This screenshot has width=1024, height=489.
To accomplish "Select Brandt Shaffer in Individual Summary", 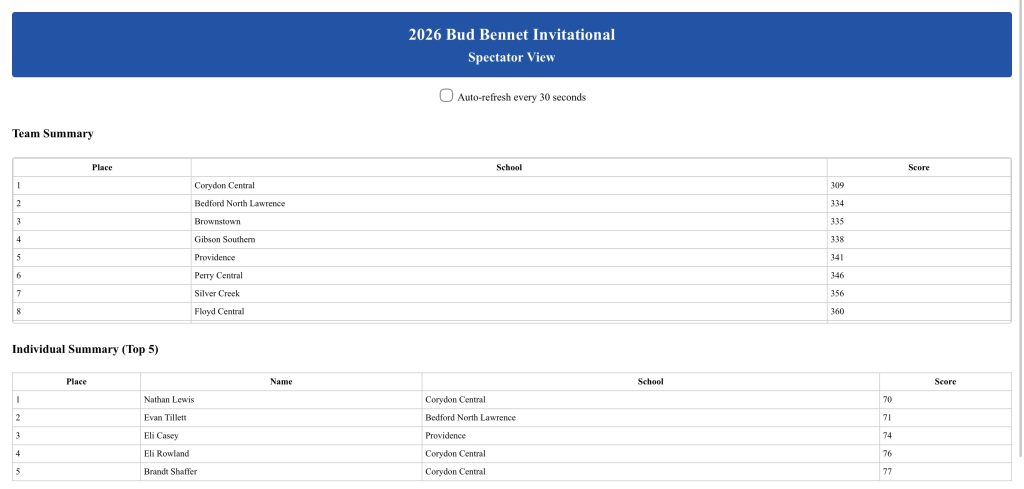I will 171,472.
